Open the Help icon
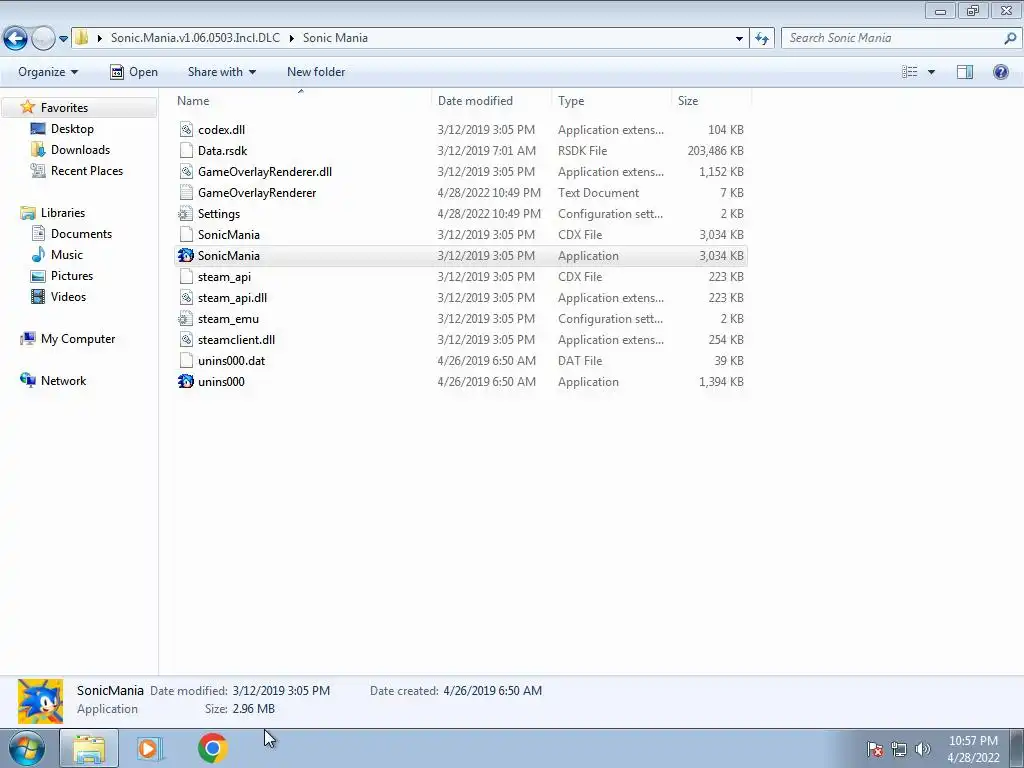 pyautogui.click(x=1000, y=72)
